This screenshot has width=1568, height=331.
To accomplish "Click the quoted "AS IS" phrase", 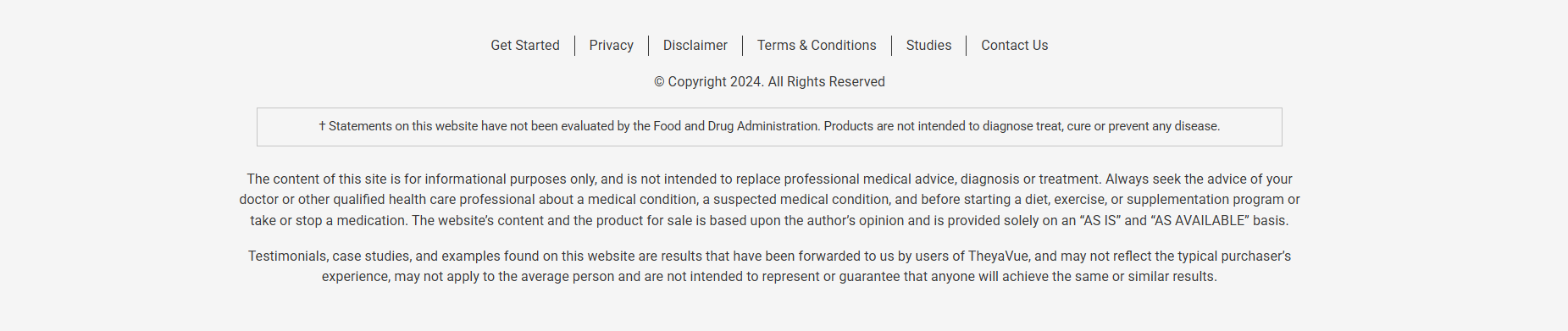I will click(1100, 221).
